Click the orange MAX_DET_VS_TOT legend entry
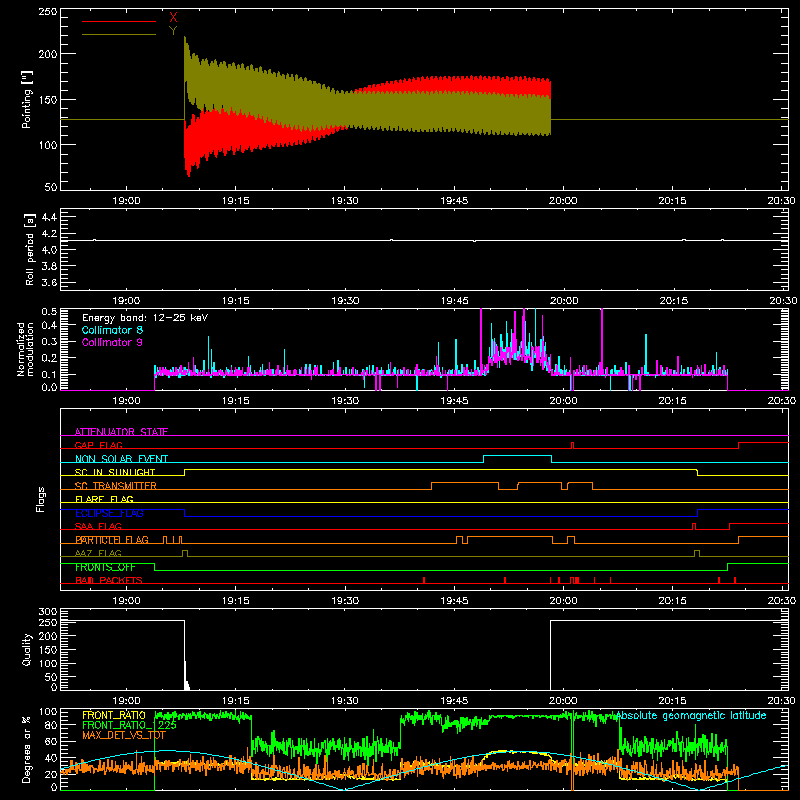Viewport: 800px width, 800px height. [x=124, y=735]
